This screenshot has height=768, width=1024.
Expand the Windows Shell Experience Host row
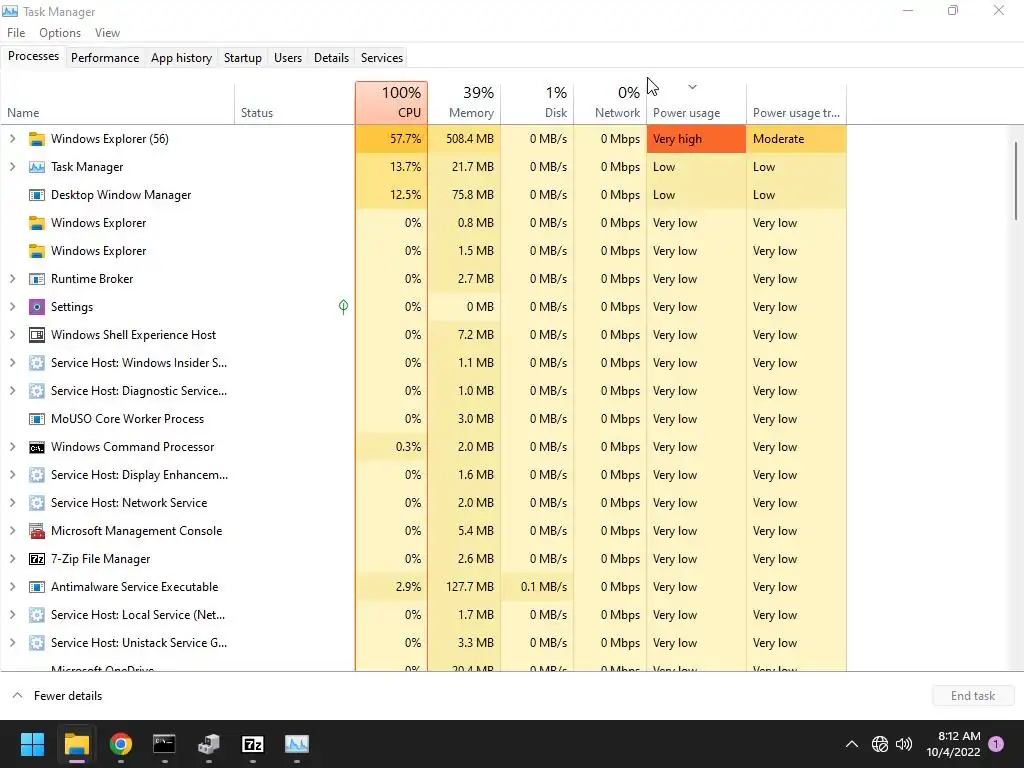(12, 335)
